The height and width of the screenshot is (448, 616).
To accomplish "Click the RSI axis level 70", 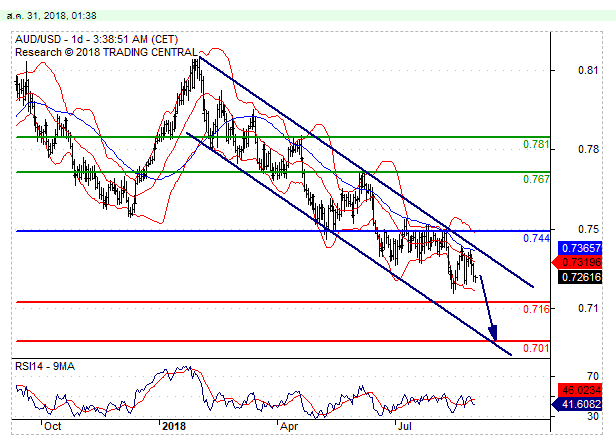I will (x=593, y=376).
